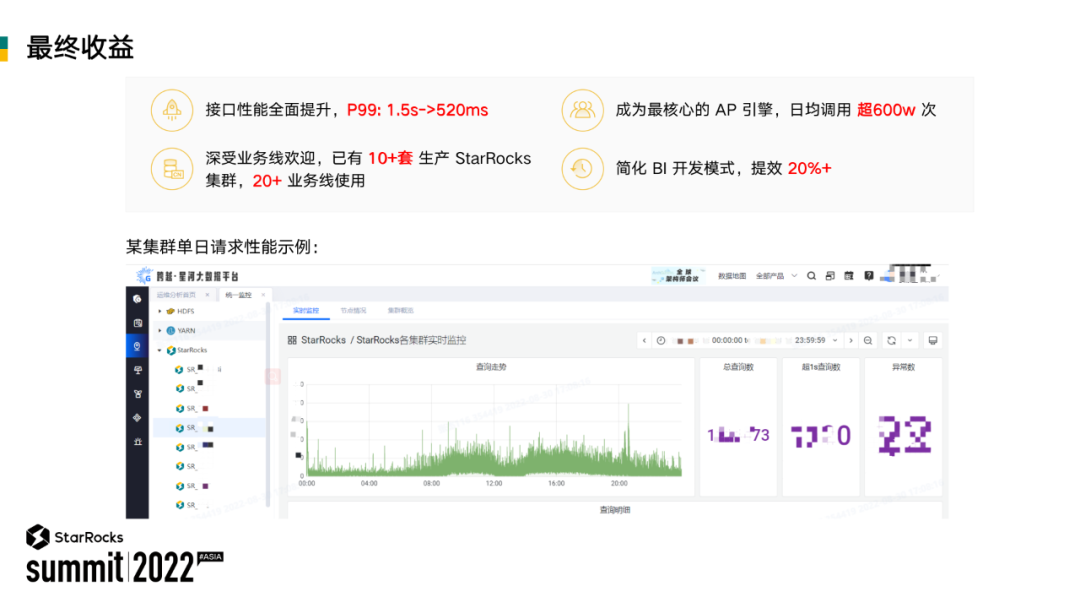1080x608 pixels.
Task: Click the refresh icon in monitoring toolbar
Action: pos(891,340)
